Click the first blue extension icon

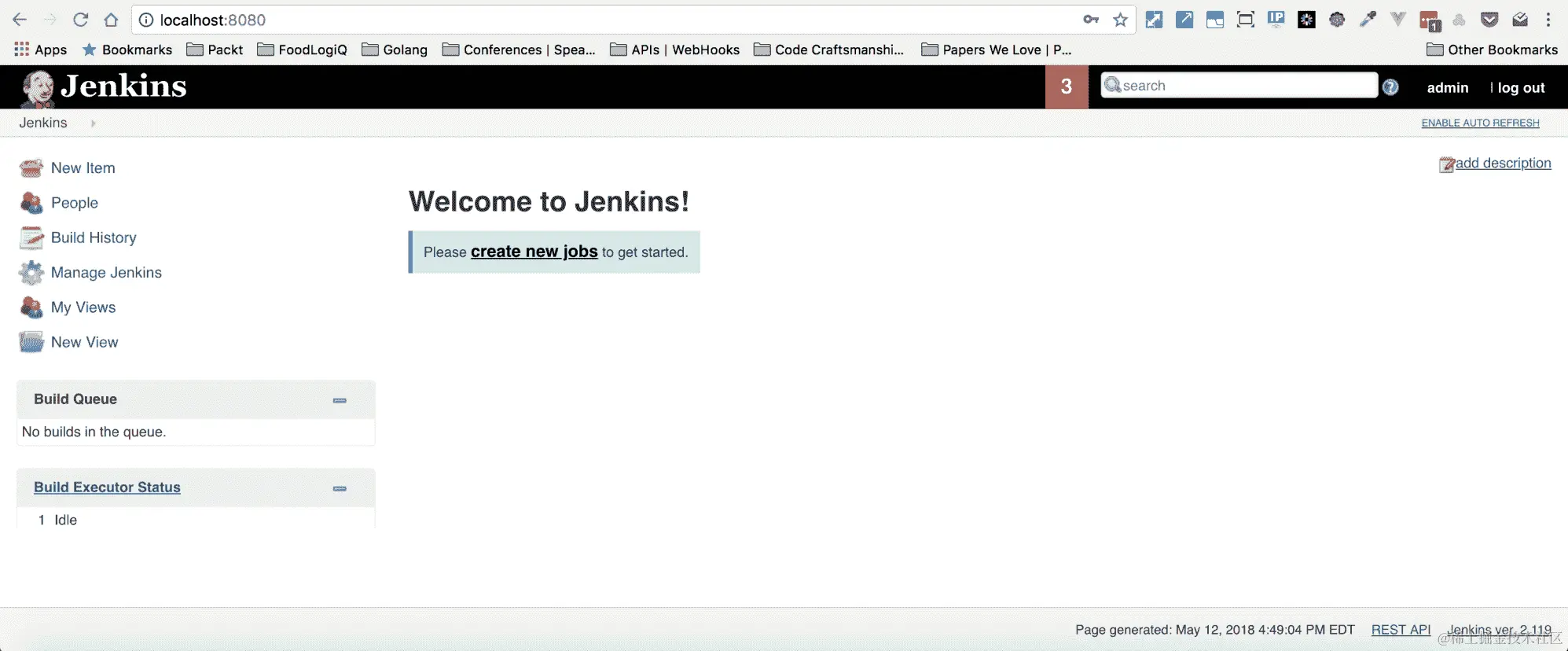pos(1154,20)
